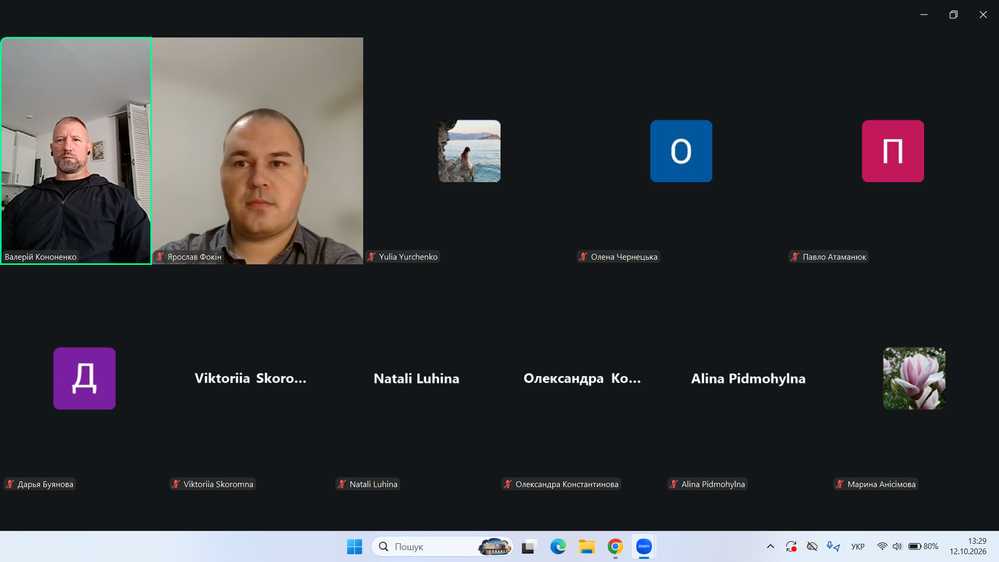Click the speaker volume tray icon

click(x=897, y=547)
